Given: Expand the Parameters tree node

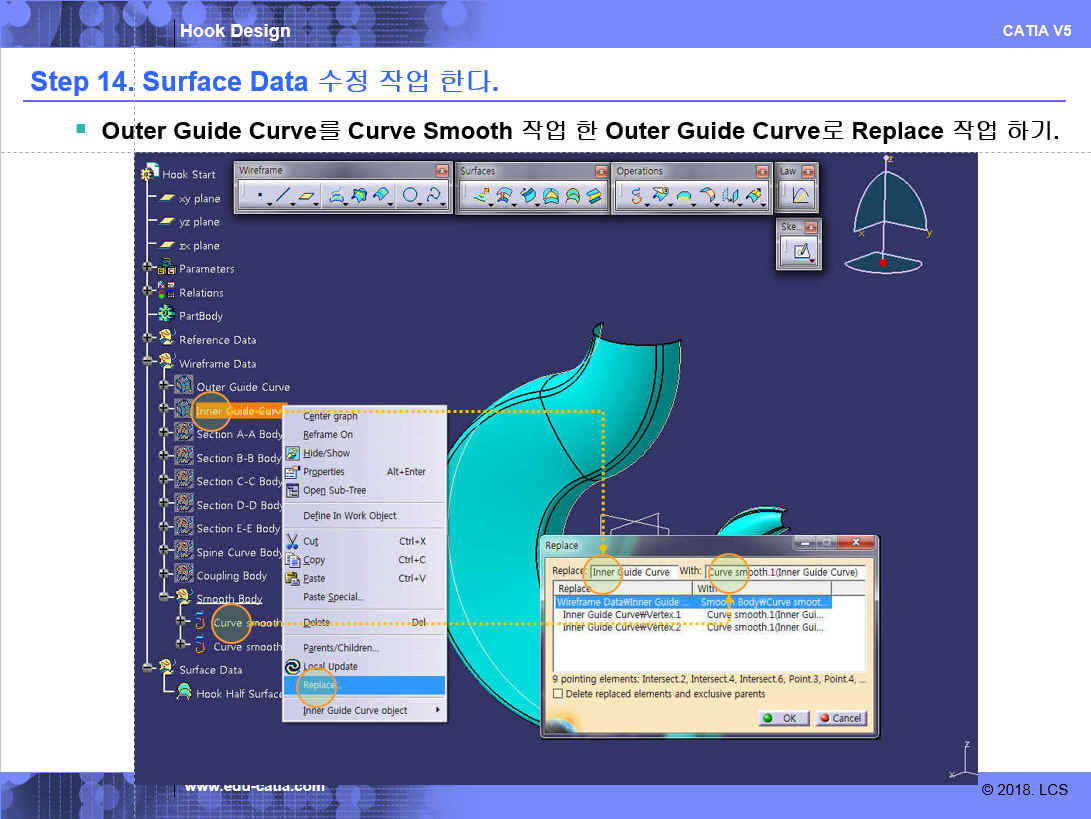Looking at the screenshot, I should click(x=148, y=268).
